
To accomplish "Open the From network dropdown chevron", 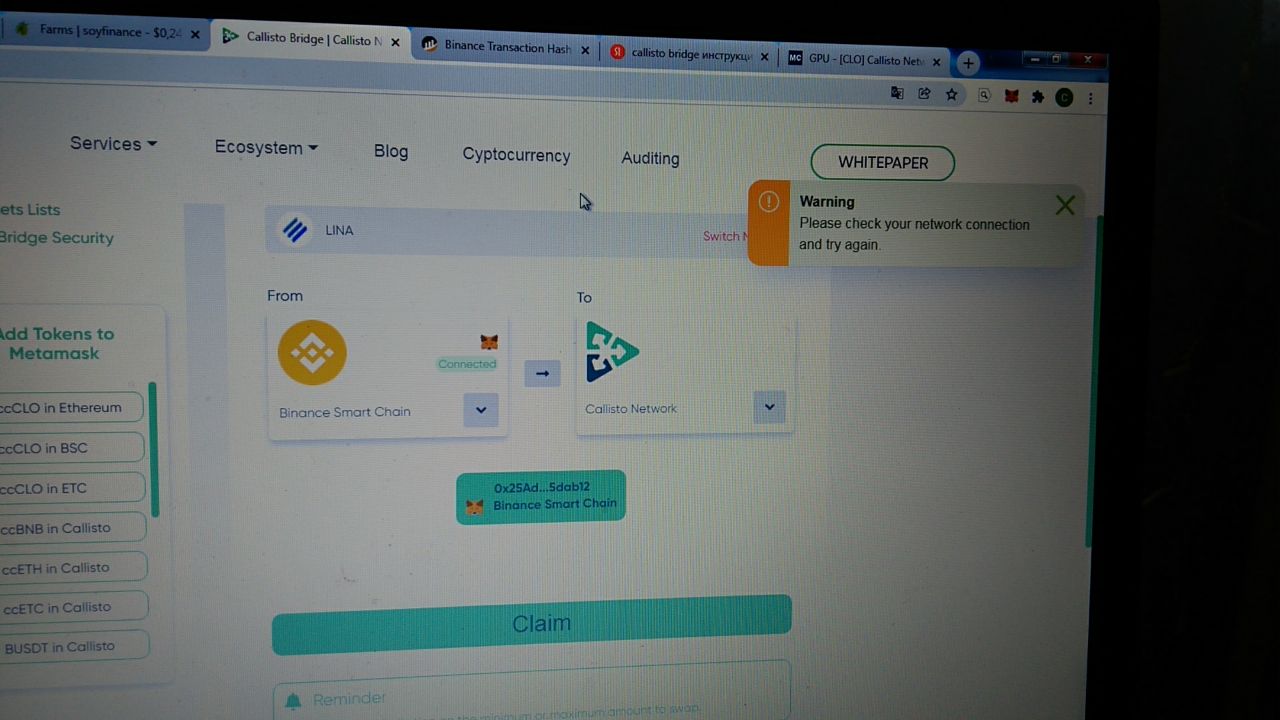I will [x=481, y=410].
